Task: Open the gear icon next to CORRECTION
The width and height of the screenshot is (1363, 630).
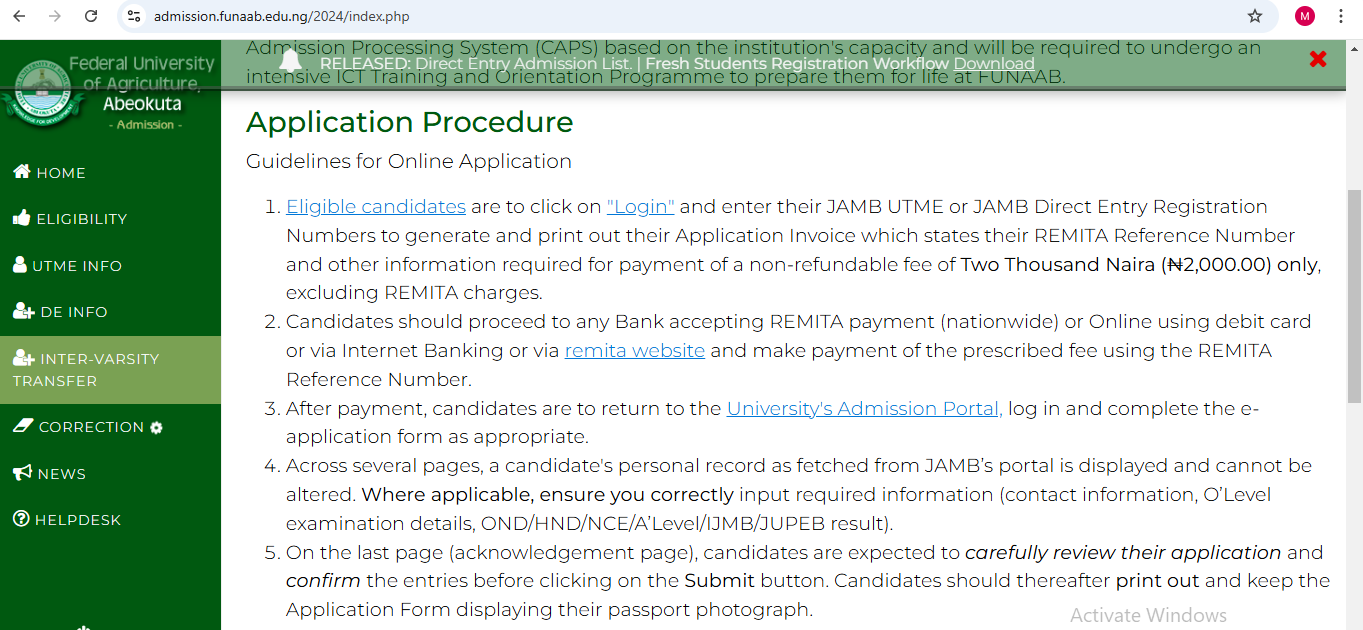Action: 156,426
